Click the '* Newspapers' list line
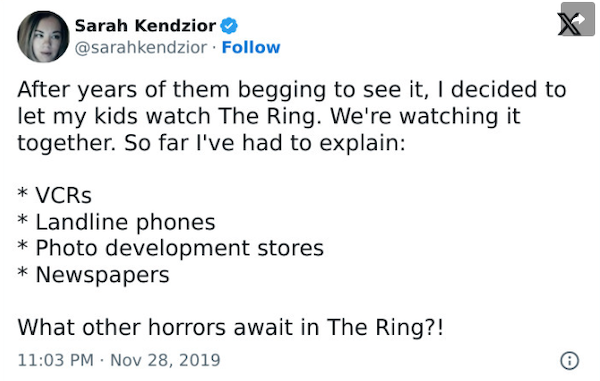 (93, 275)
